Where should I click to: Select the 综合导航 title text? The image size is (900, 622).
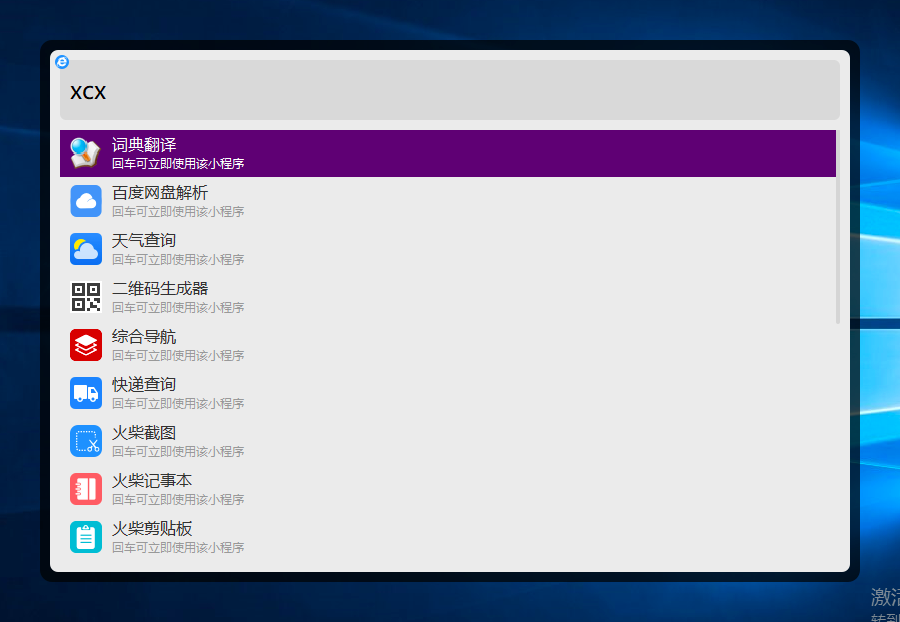[x=144, y=337]
